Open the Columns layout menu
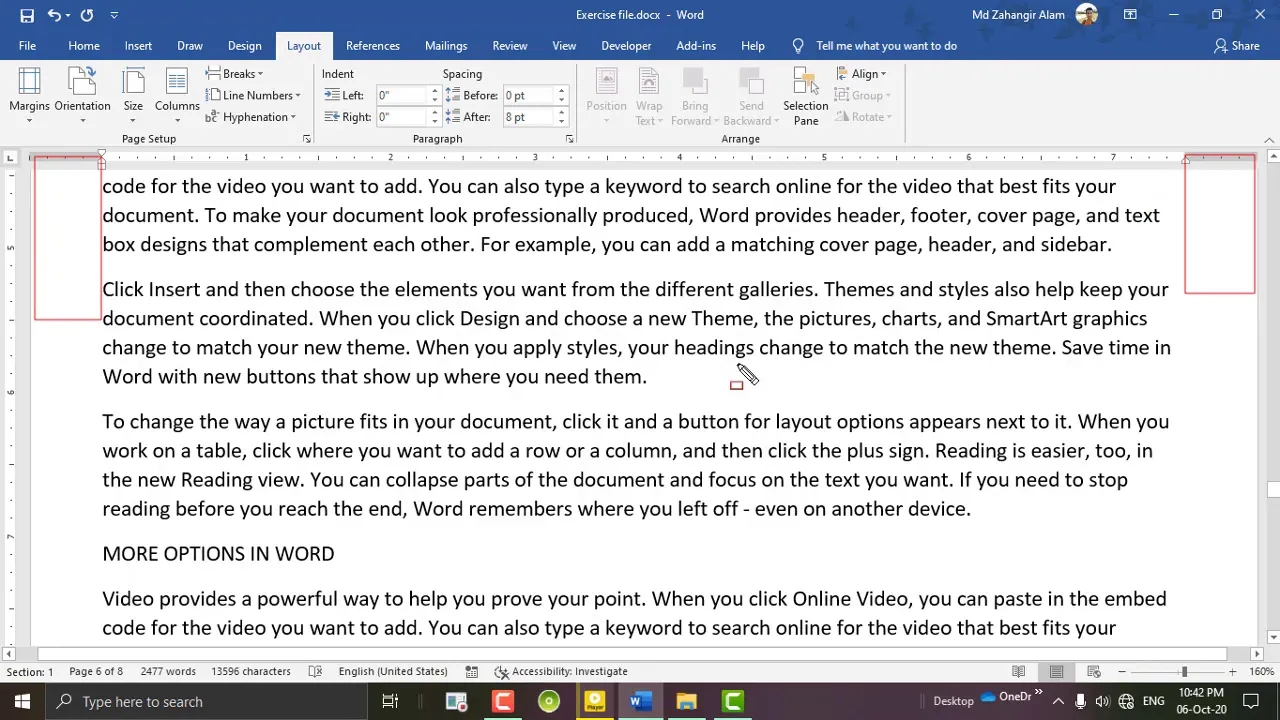 pyautogui.click(x=177, y=96)
